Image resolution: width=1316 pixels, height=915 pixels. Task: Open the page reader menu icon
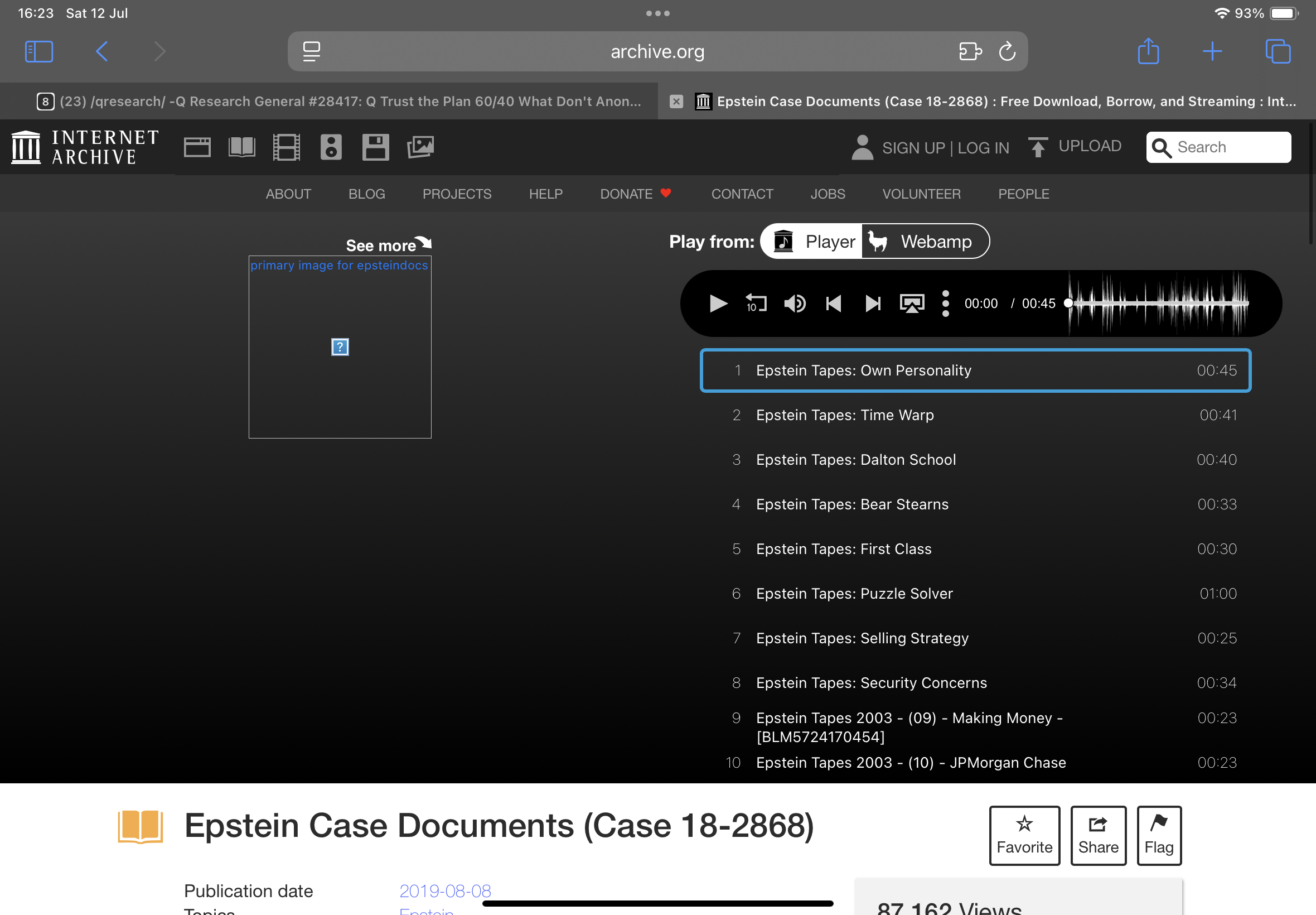click(312, 51)
